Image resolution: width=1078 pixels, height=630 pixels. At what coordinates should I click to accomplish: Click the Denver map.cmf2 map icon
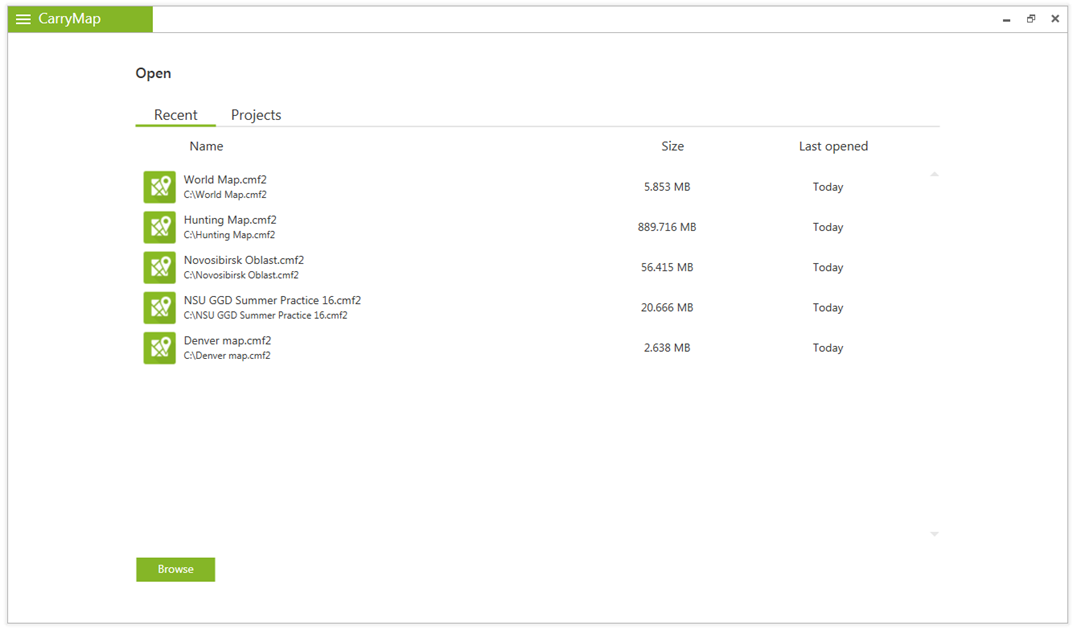point(160,348)
